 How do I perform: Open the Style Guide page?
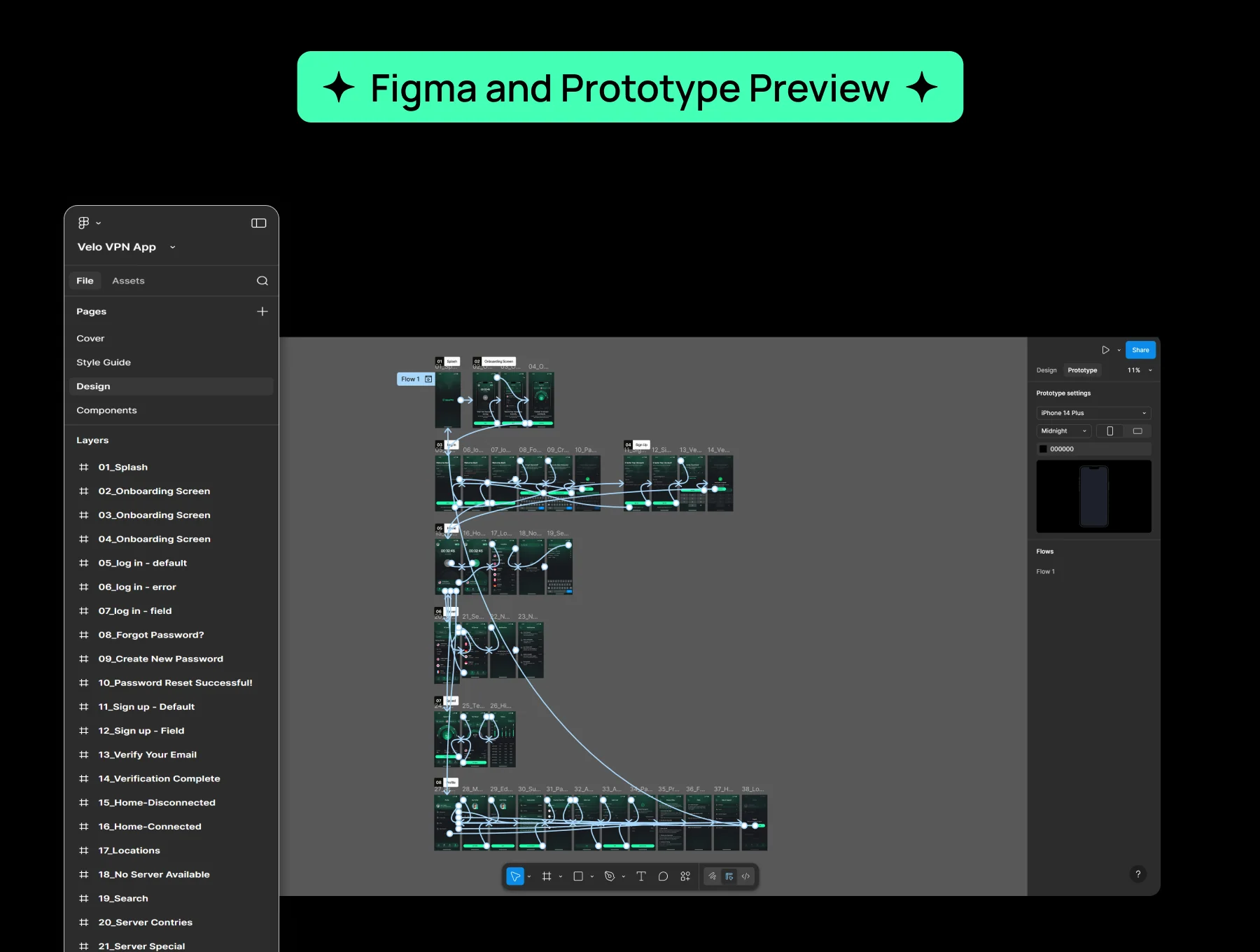pos(104,363)
